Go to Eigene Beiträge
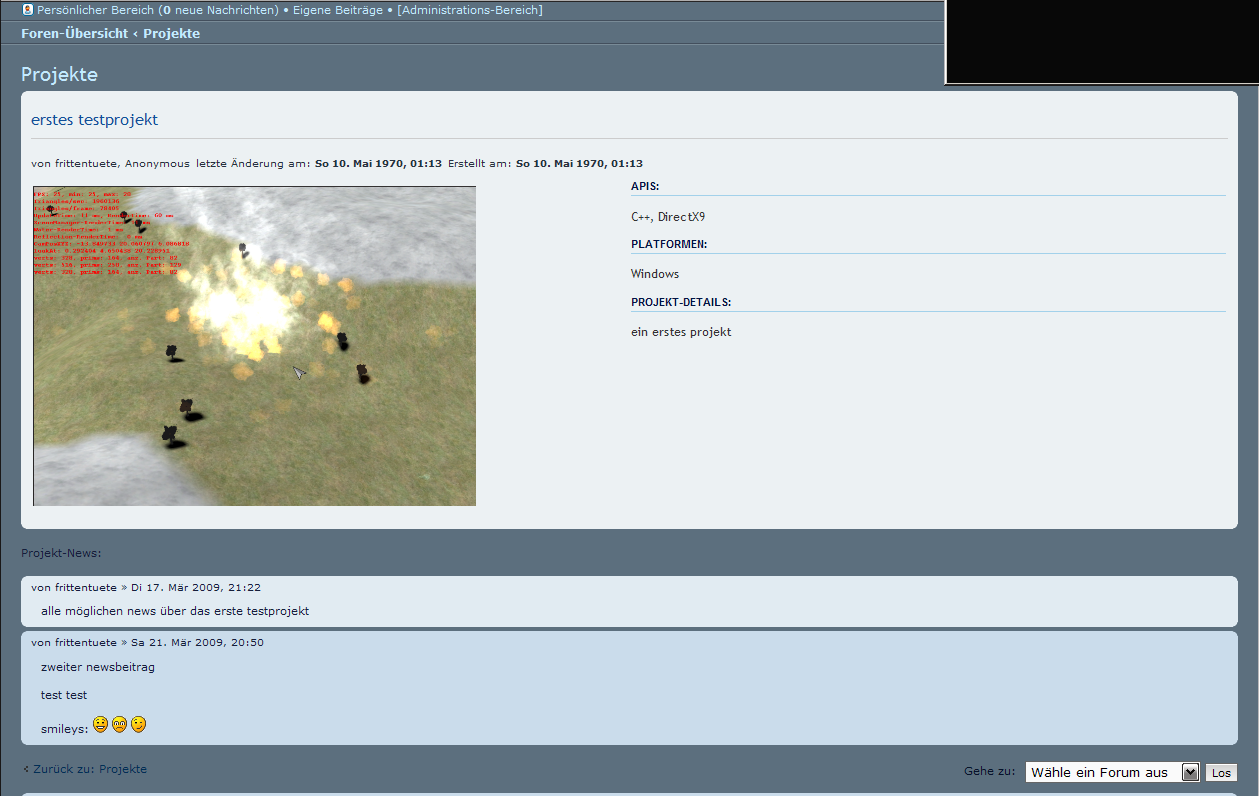 coord(337,10)
